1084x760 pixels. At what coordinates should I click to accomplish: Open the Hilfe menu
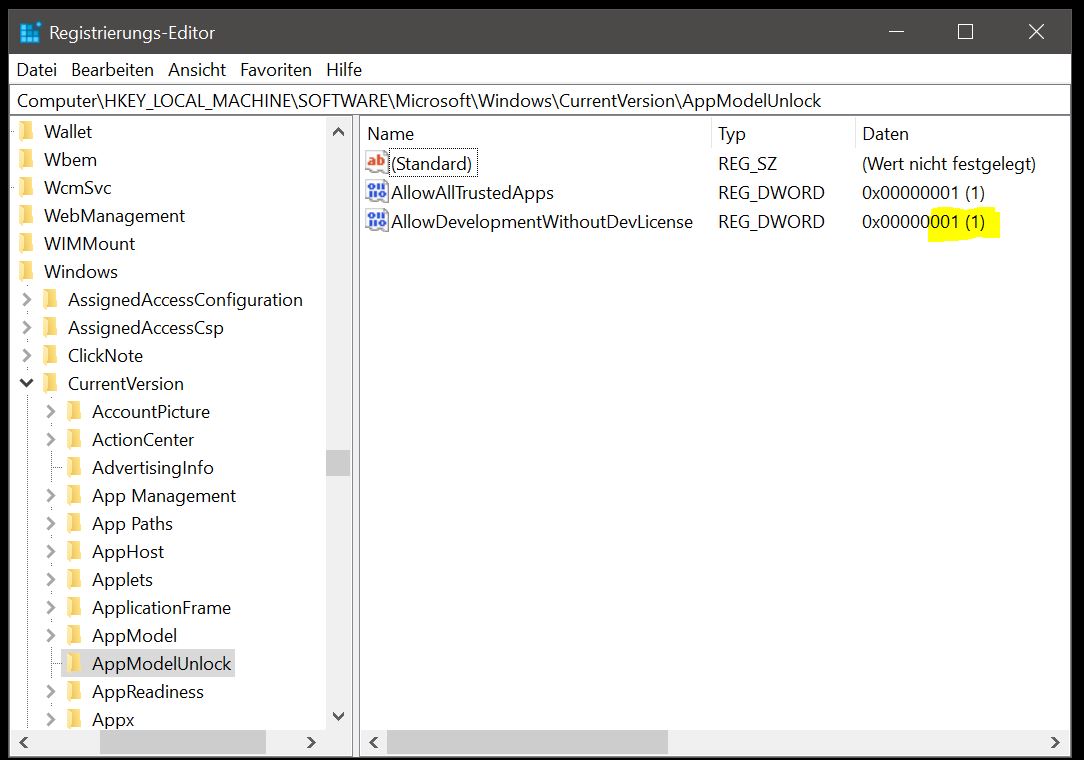point(344,70)
